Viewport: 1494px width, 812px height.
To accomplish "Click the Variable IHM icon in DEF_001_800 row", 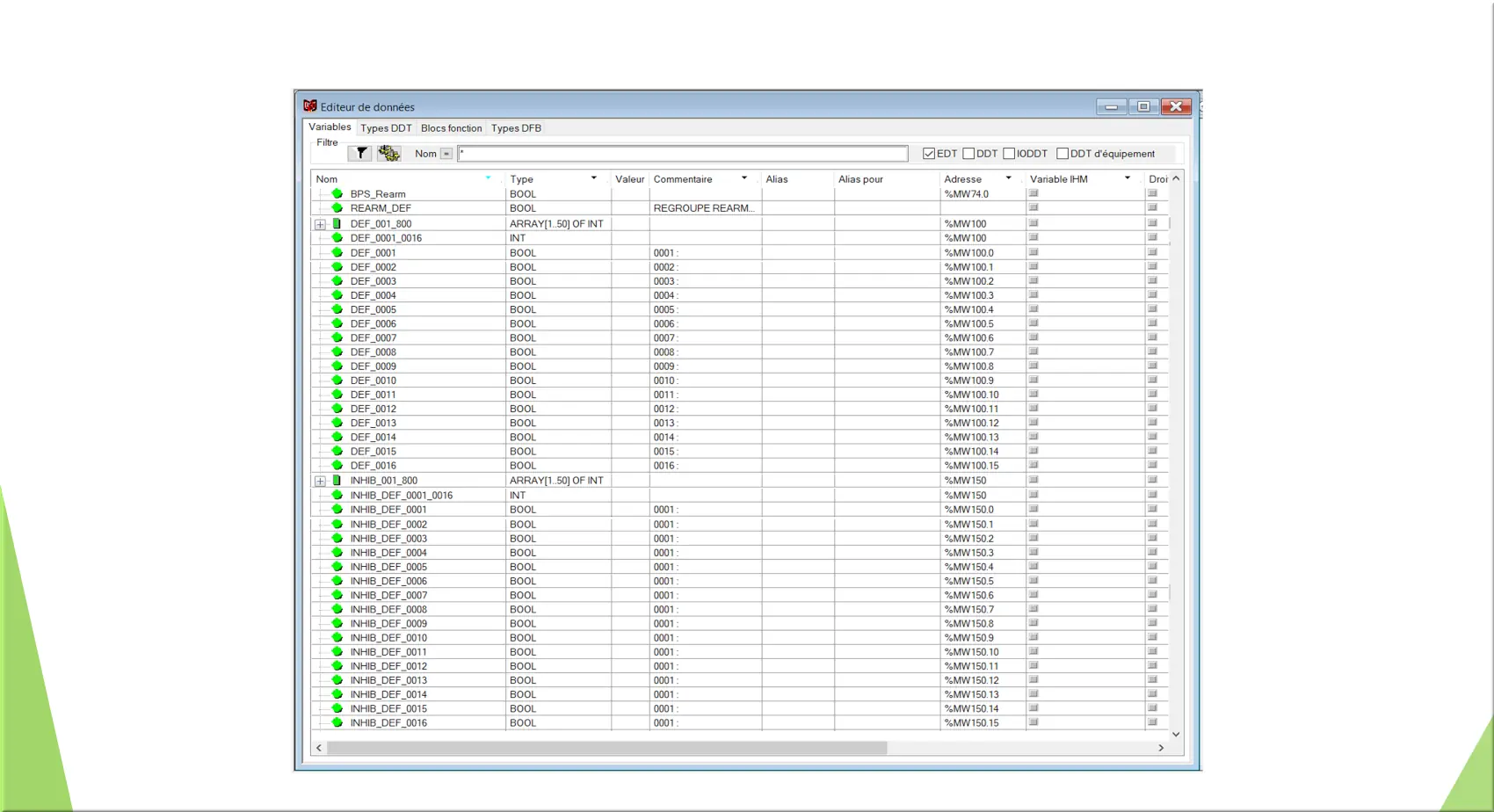I will 1033,223.
